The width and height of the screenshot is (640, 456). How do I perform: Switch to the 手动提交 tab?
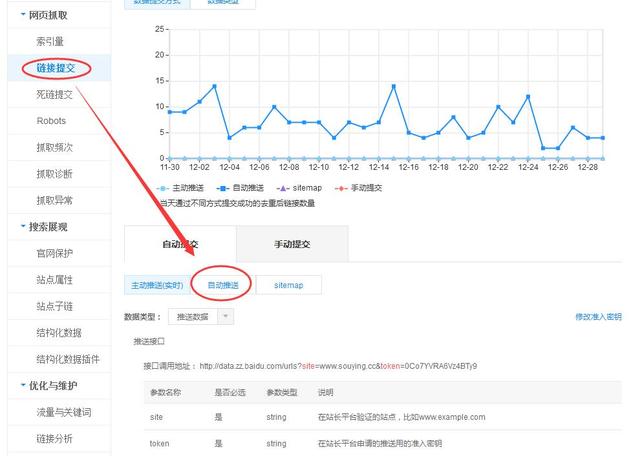292,244
